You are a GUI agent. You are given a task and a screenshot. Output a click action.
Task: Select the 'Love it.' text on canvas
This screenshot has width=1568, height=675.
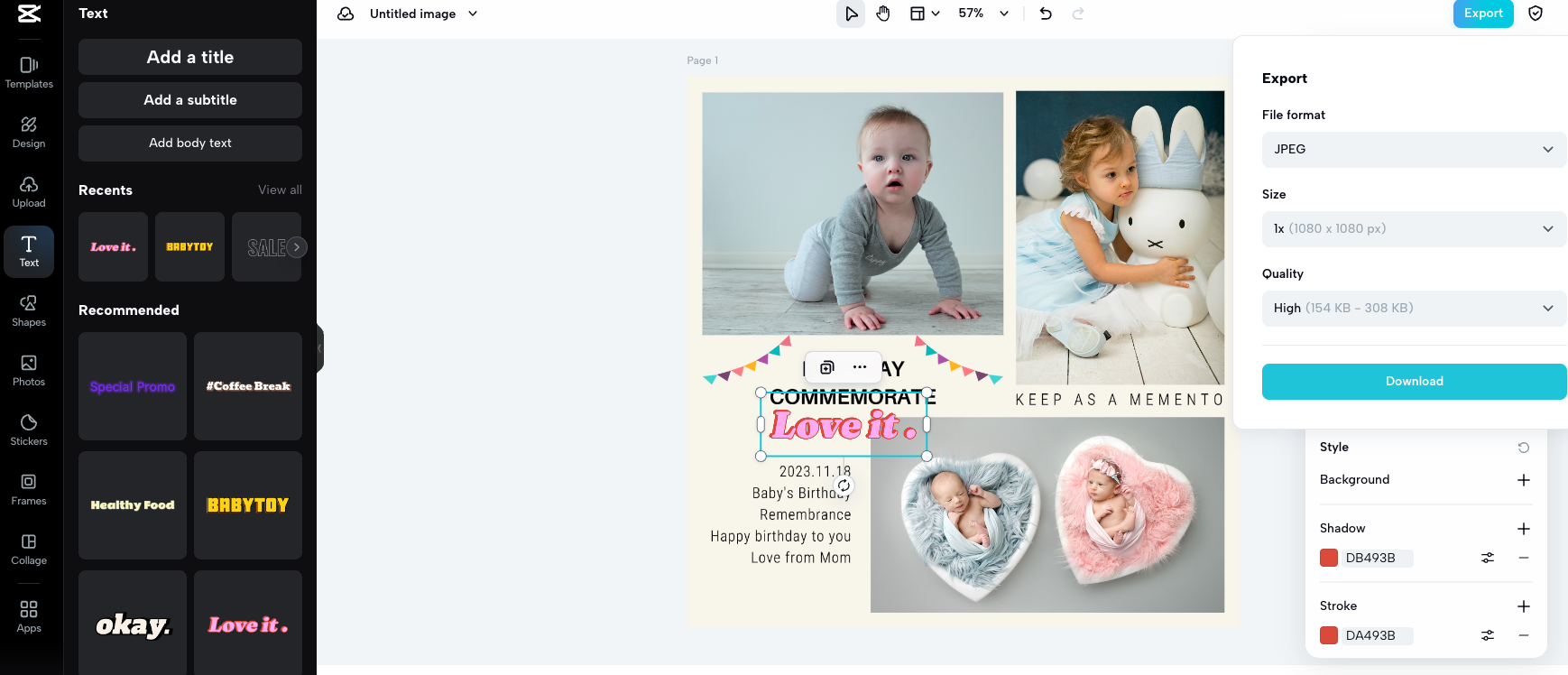(844, 425)
